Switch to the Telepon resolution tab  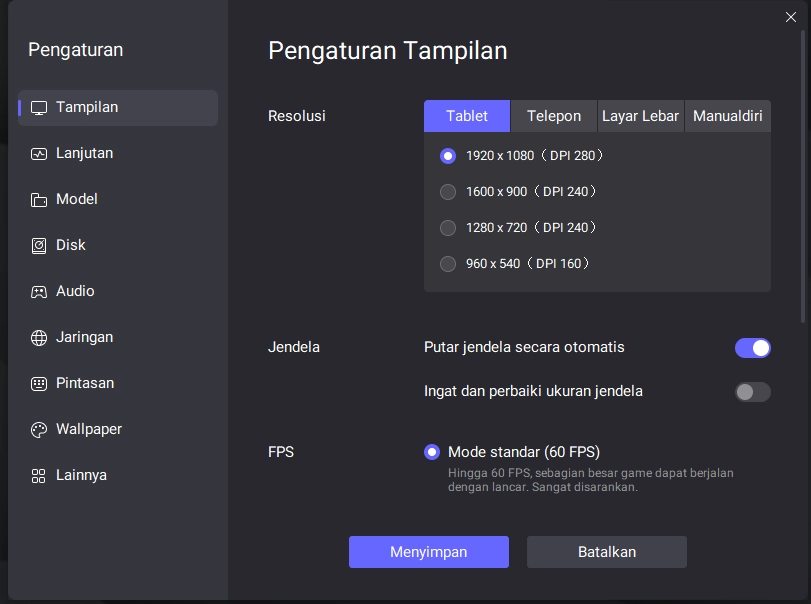pos(553,116)
